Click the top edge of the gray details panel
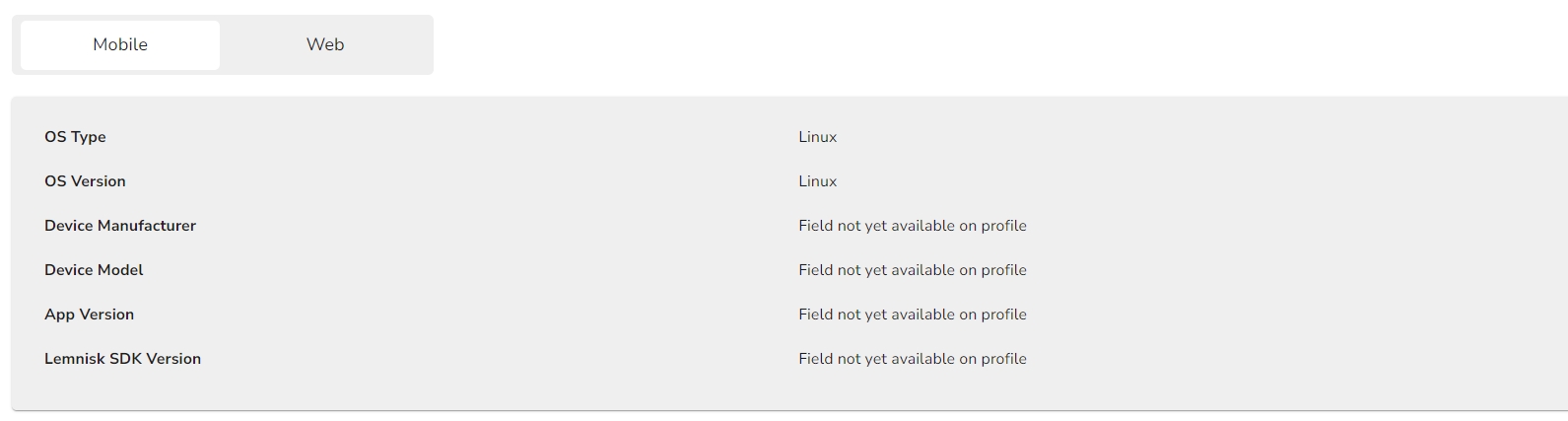This screenshot has height=421, width=1568. [x=788, y=98]
